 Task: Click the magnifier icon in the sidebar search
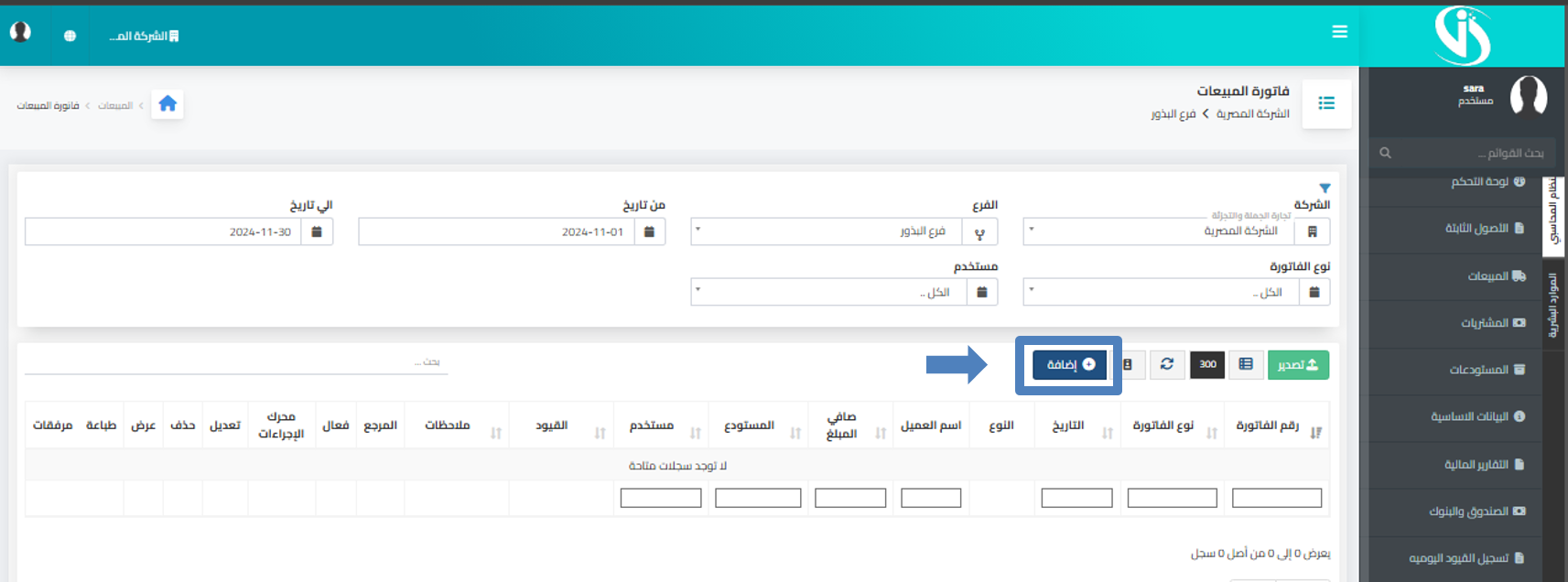coord(1385,153)
